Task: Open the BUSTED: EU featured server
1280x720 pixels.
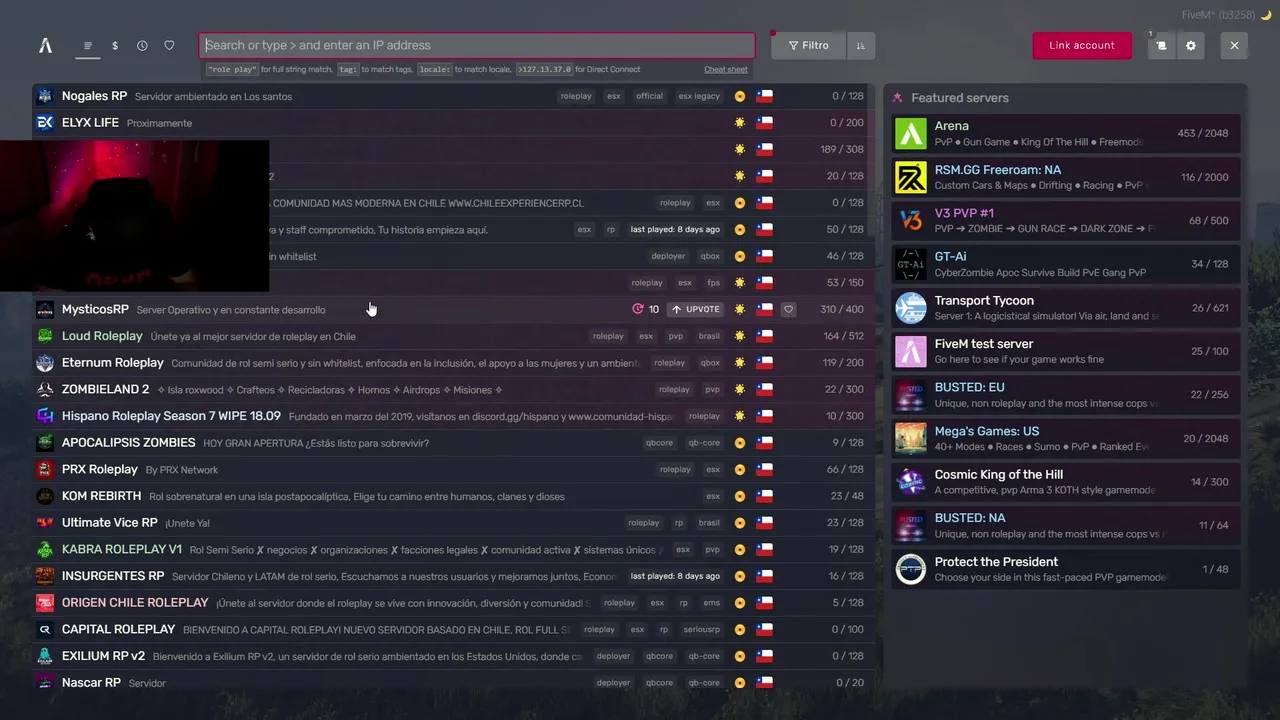Action: tap(1066, 395)
